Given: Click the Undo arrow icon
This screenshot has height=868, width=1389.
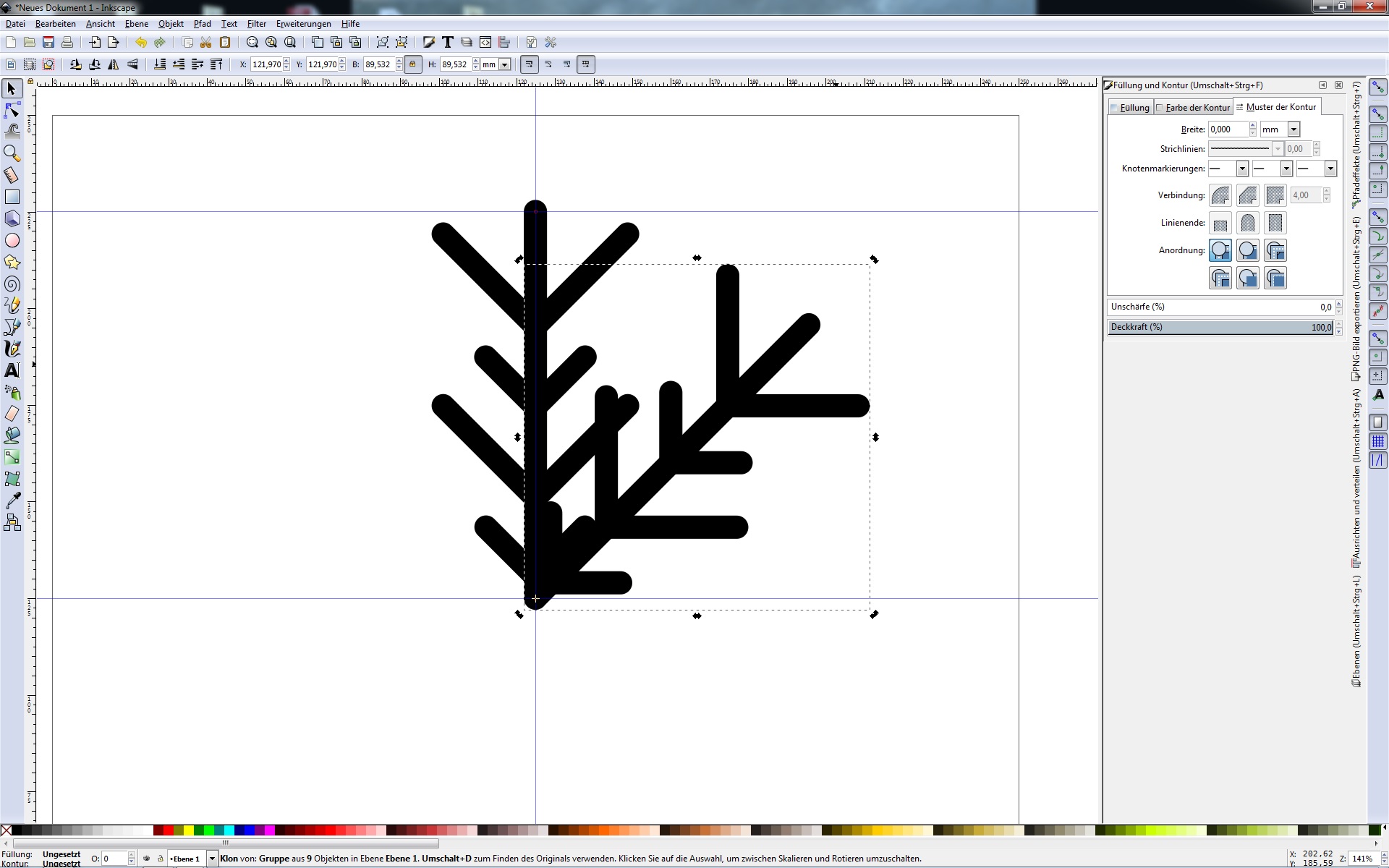Looking at the screenshot, I should pos(140,43).
